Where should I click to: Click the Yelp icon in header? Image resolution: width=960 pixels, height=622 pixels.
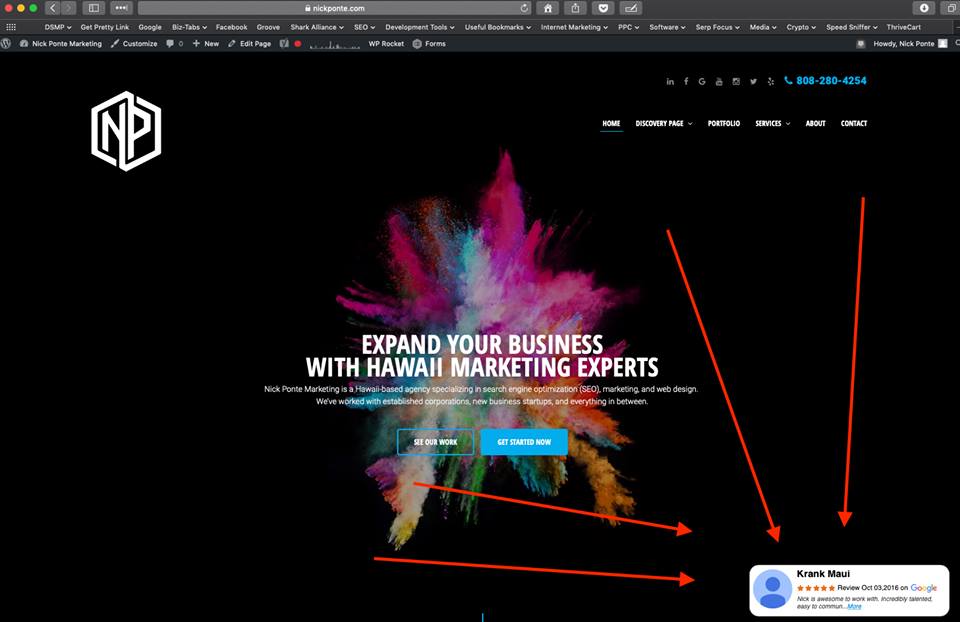pyautogui.click(x=770, y=81)
